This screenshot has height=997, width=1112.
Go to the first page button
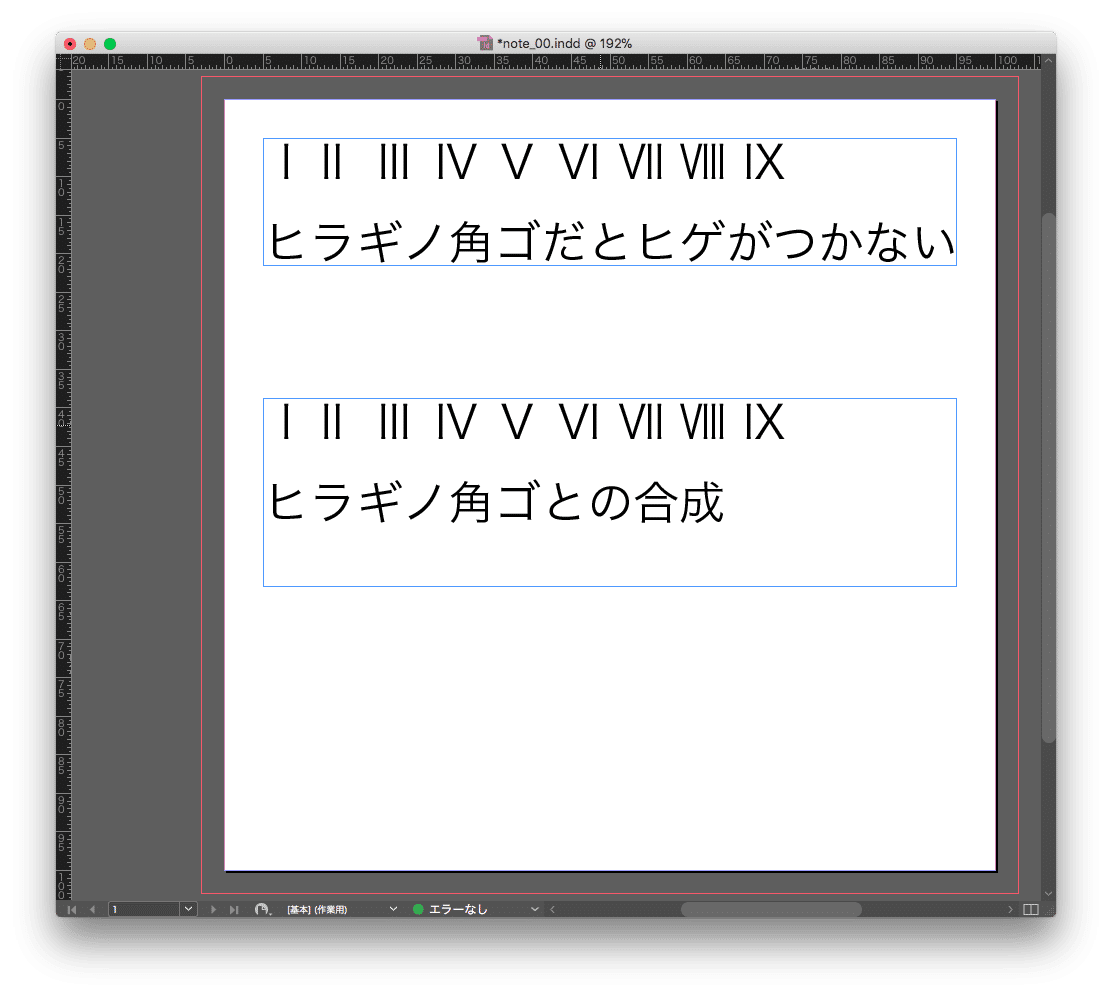(x=72, y=909)
